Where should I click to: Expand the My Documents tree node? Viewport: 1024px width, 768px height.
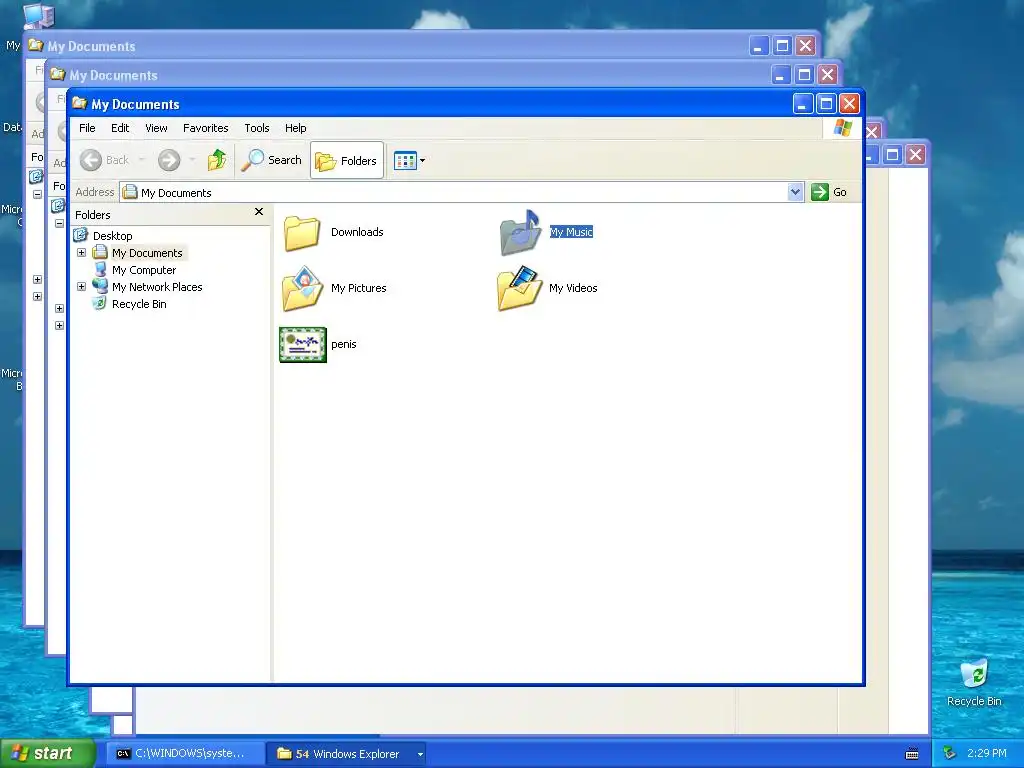82,252
